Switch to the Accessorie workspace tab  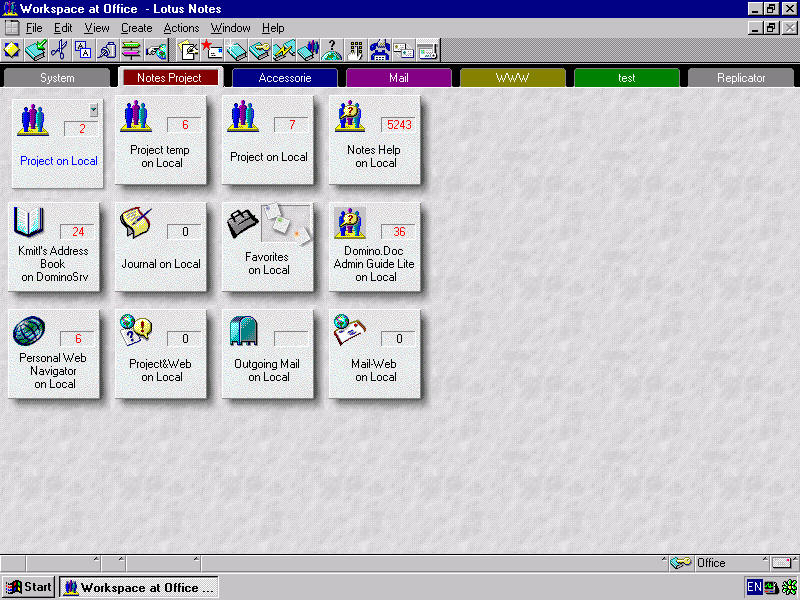click(x=285, y=78)
